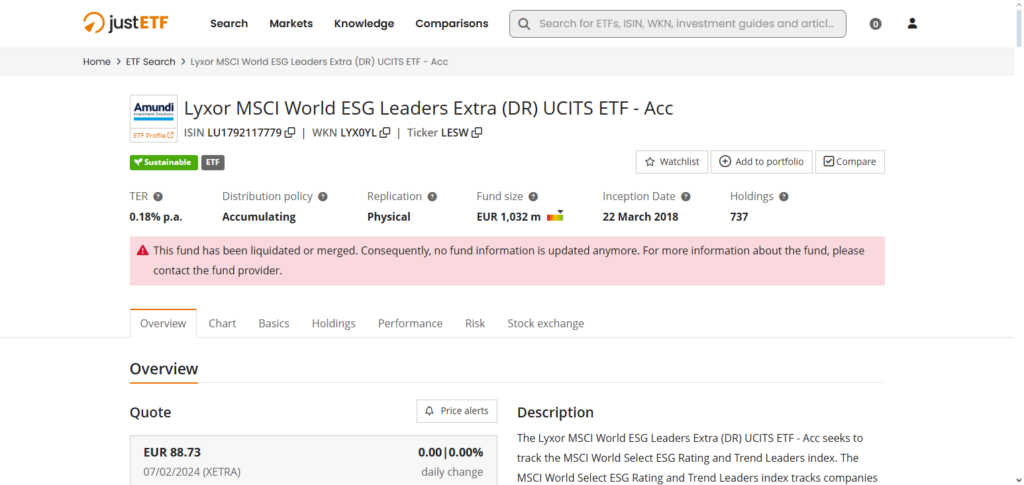This screenshot has height=485, width=1024.
Task: Click the inception date 22 March 2018
Action: coord(641,217)
